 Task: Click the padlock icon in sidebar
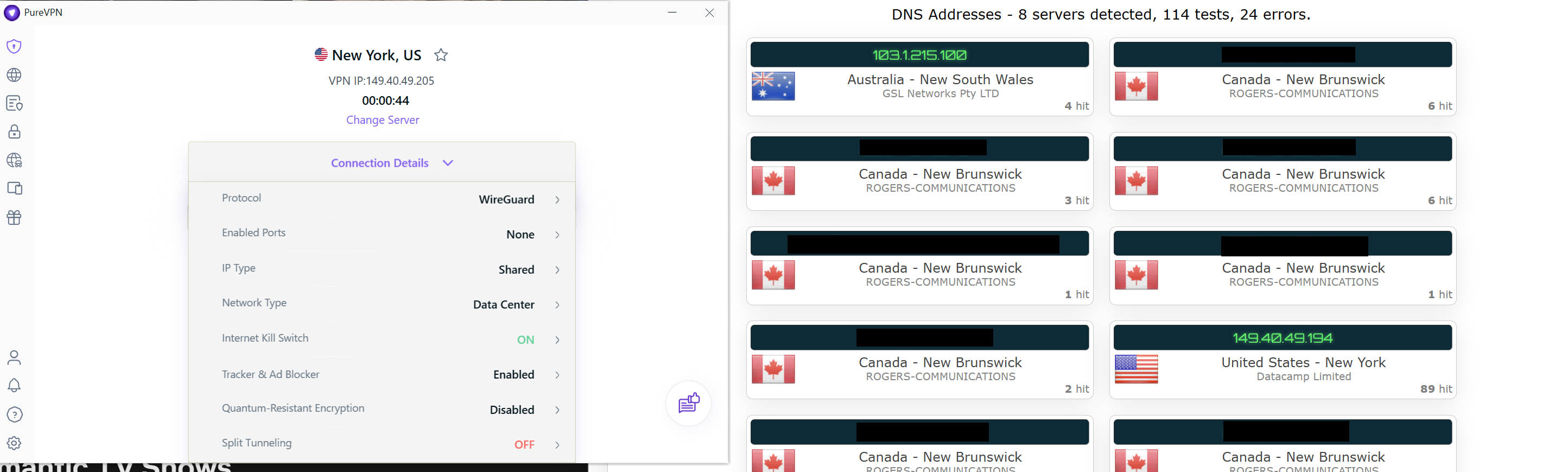click(14, 131)
